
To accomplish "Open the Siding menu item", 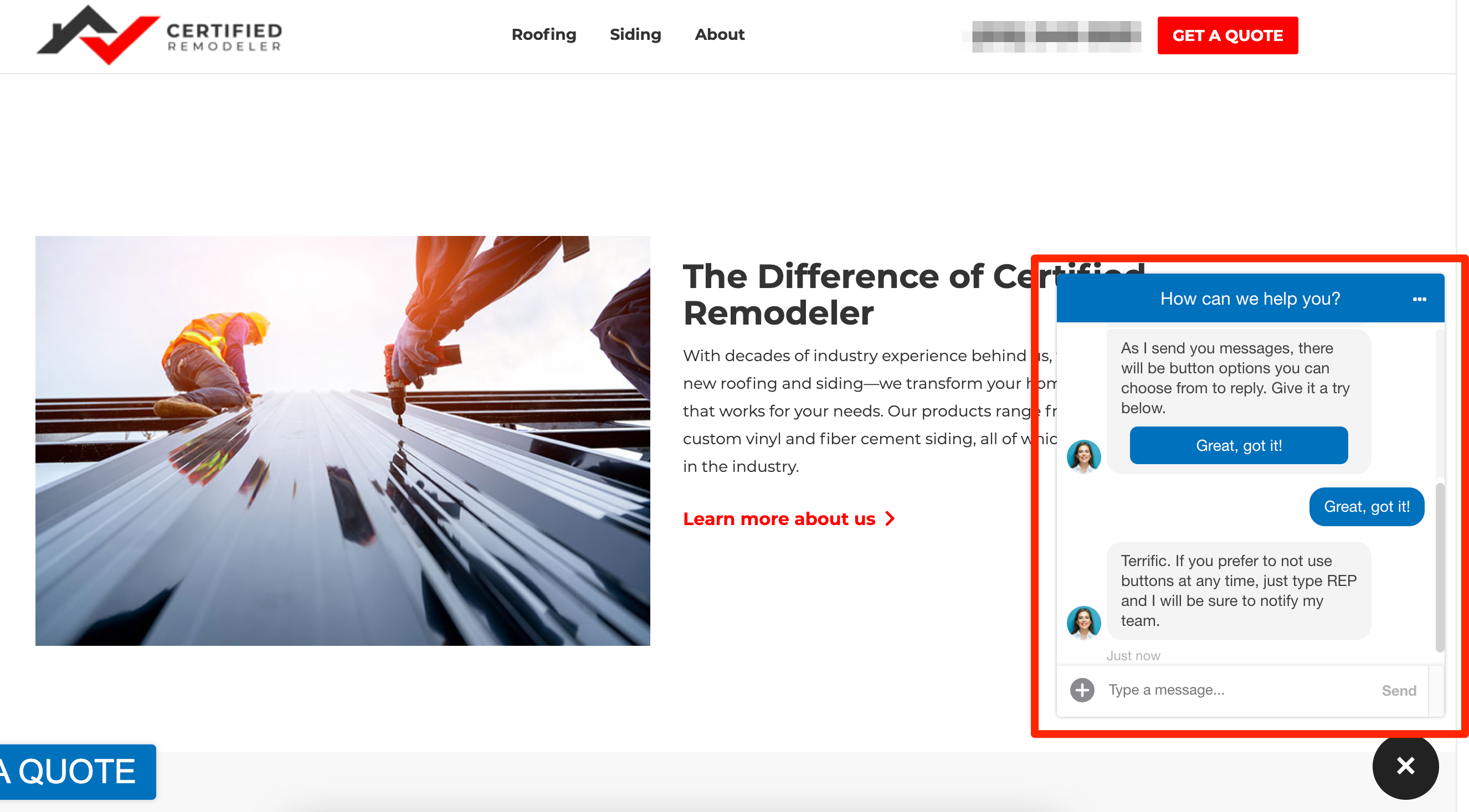I will tap(635, 35).
